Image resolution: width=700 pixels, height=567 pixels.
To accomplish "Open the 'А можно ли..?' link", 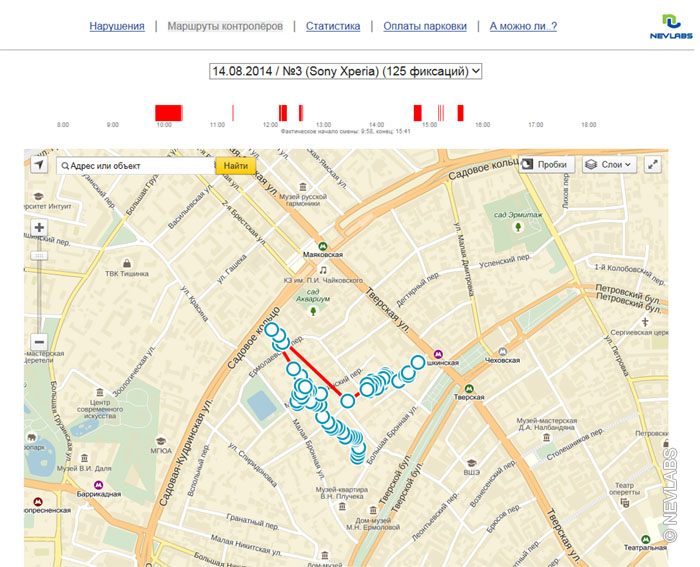I will [523, 26].
